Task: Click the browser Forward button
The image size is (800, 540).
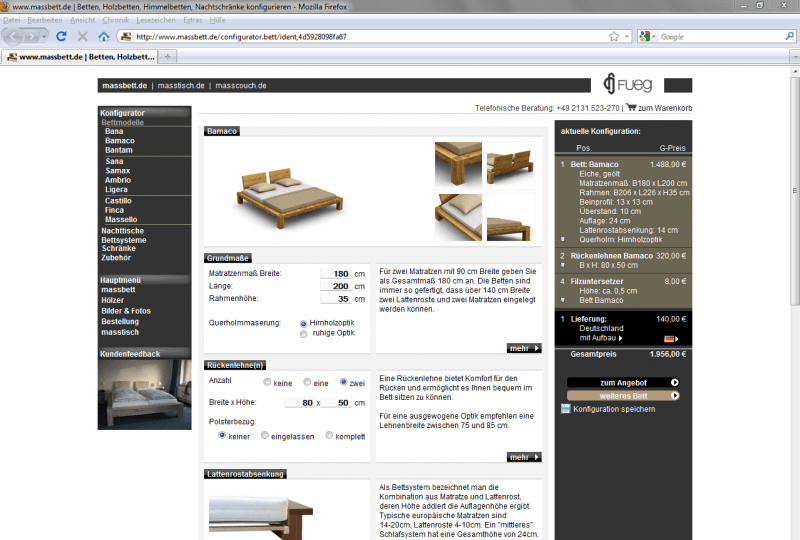Action: coord(32,37)
